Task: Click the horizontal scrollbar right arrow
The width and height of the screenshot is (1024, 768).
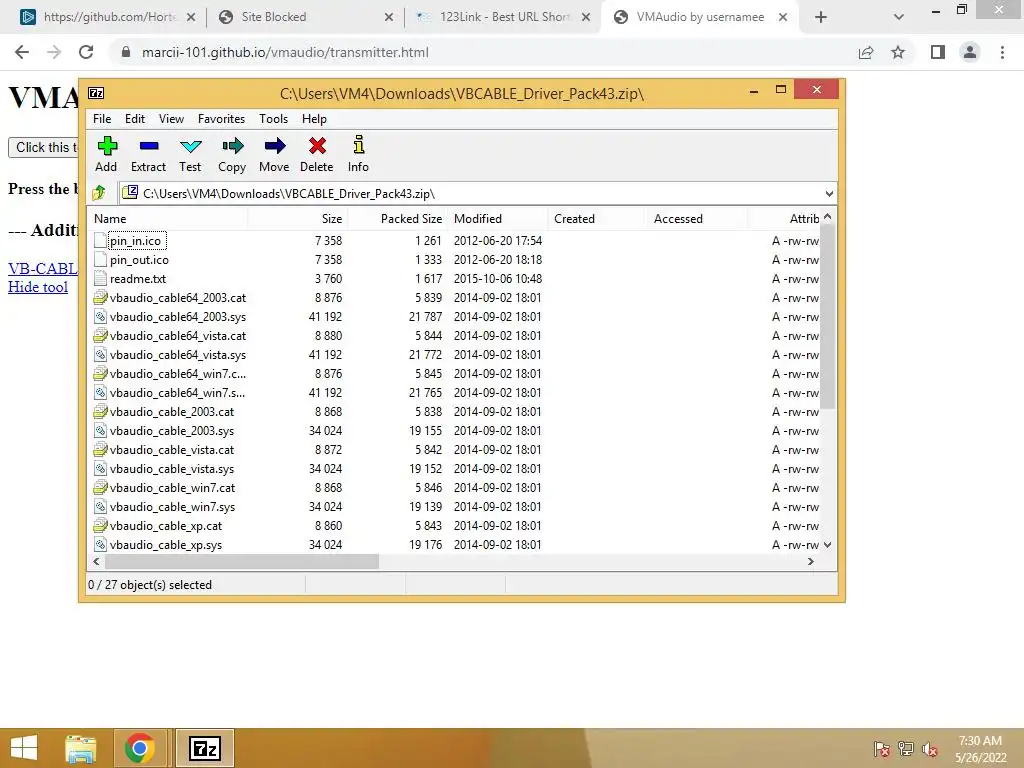Action: (811, 562)
